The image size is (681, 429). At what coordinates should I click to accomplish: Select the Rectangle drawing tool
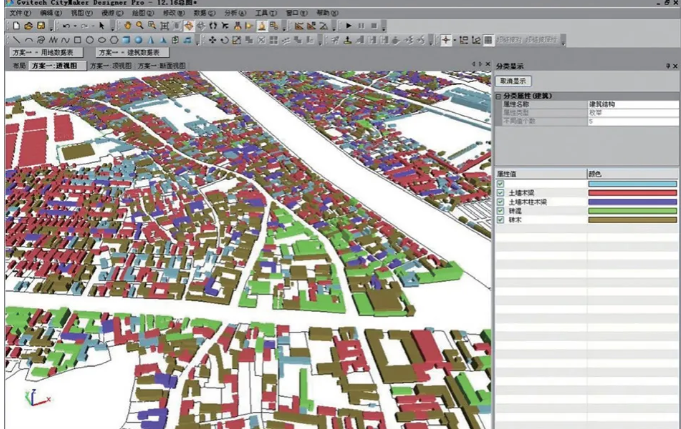[77, 40]
